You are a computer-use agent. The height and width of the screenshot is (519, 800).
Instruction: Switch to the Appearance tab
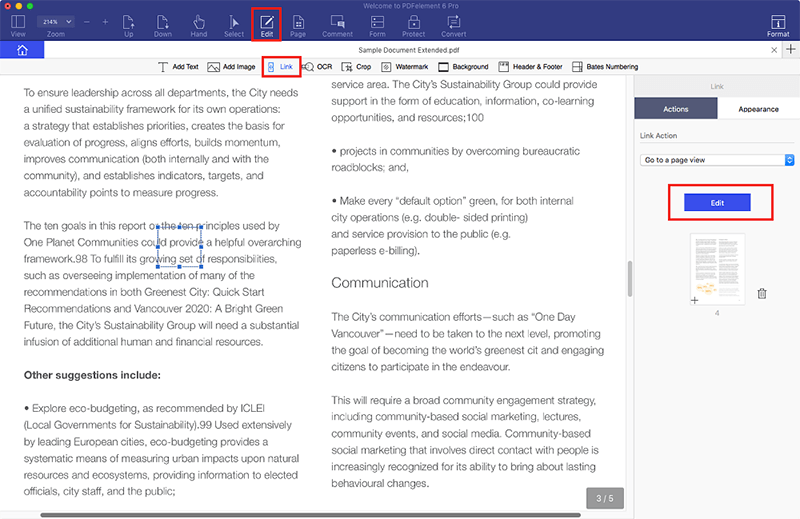tap(758, 109)
